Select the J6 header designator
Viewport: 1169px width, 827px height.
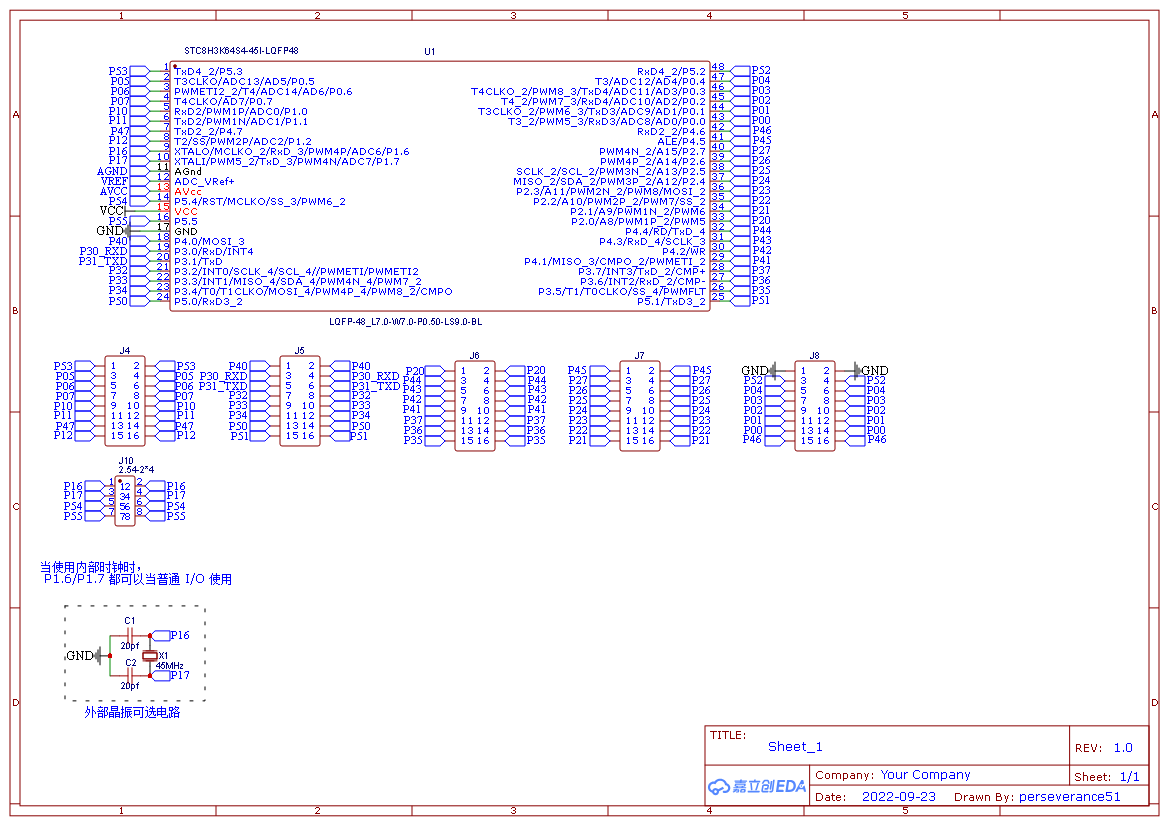click(x=474, y=355)
